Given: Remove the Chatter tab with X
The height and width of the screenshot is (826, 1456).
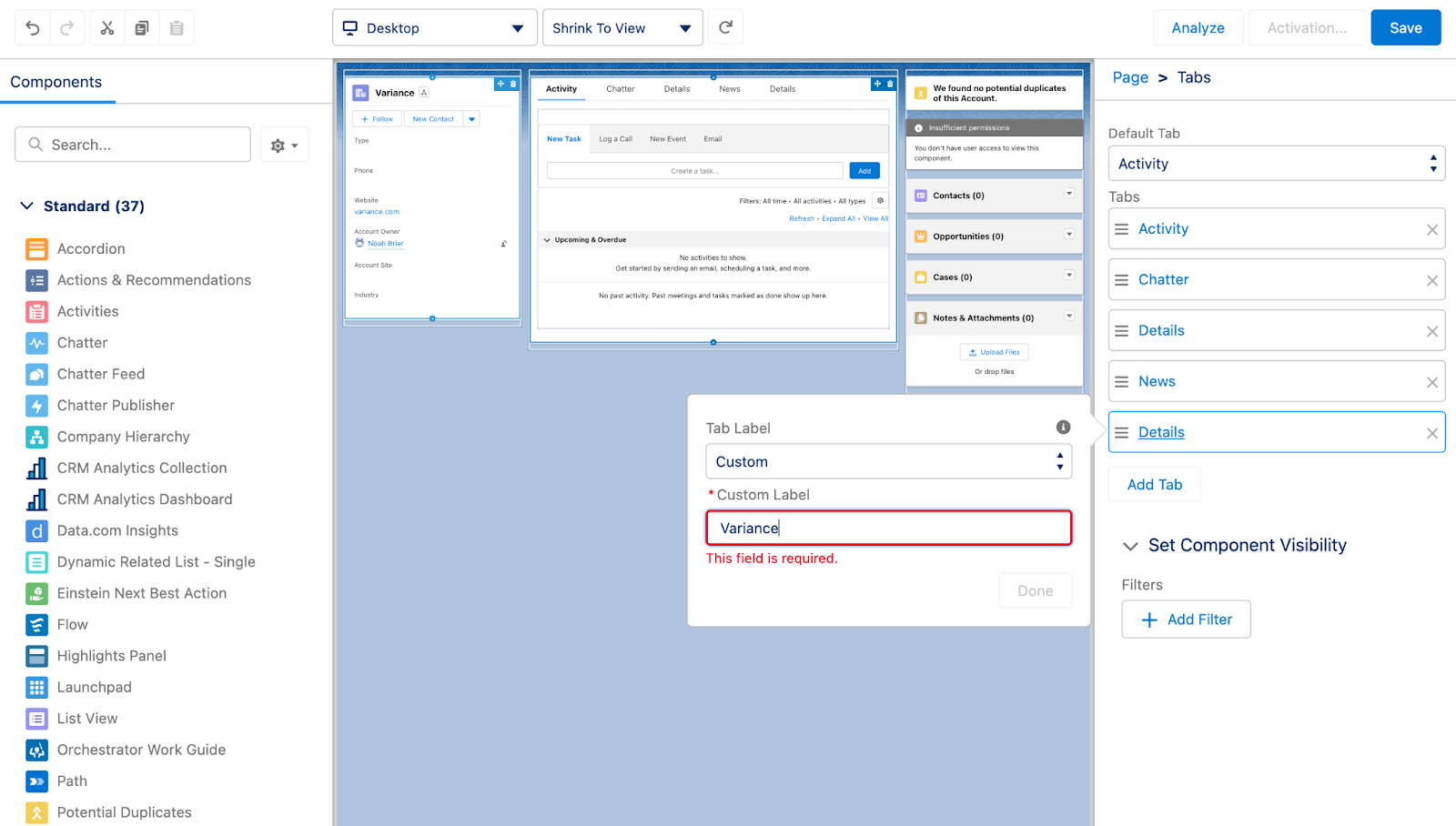Looking at the screenshot, I should [x=1431, y=280].
